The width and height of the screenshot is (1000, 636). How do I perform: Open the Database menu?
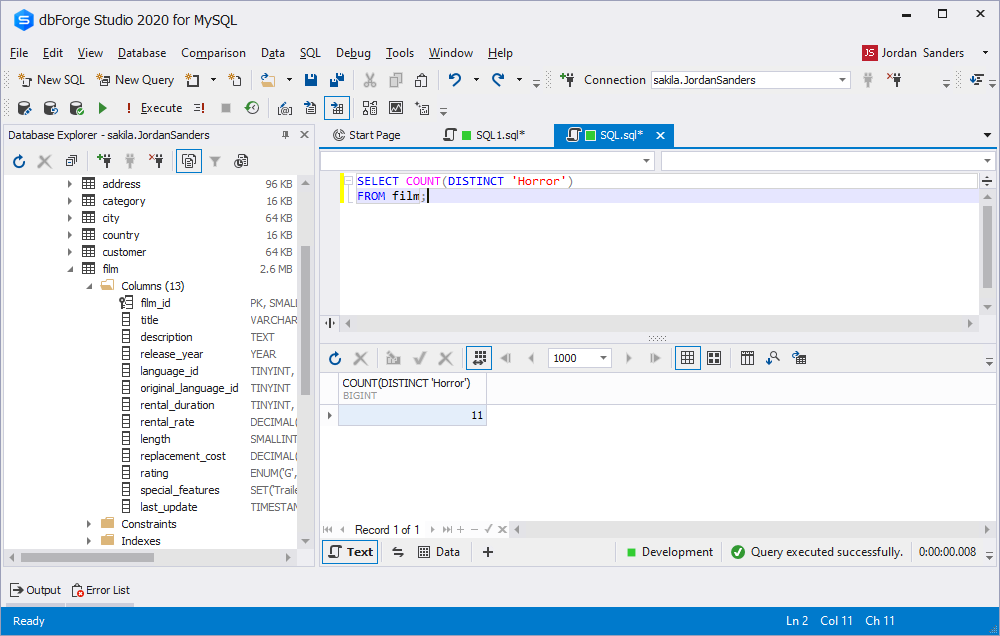tap(141, 53)
